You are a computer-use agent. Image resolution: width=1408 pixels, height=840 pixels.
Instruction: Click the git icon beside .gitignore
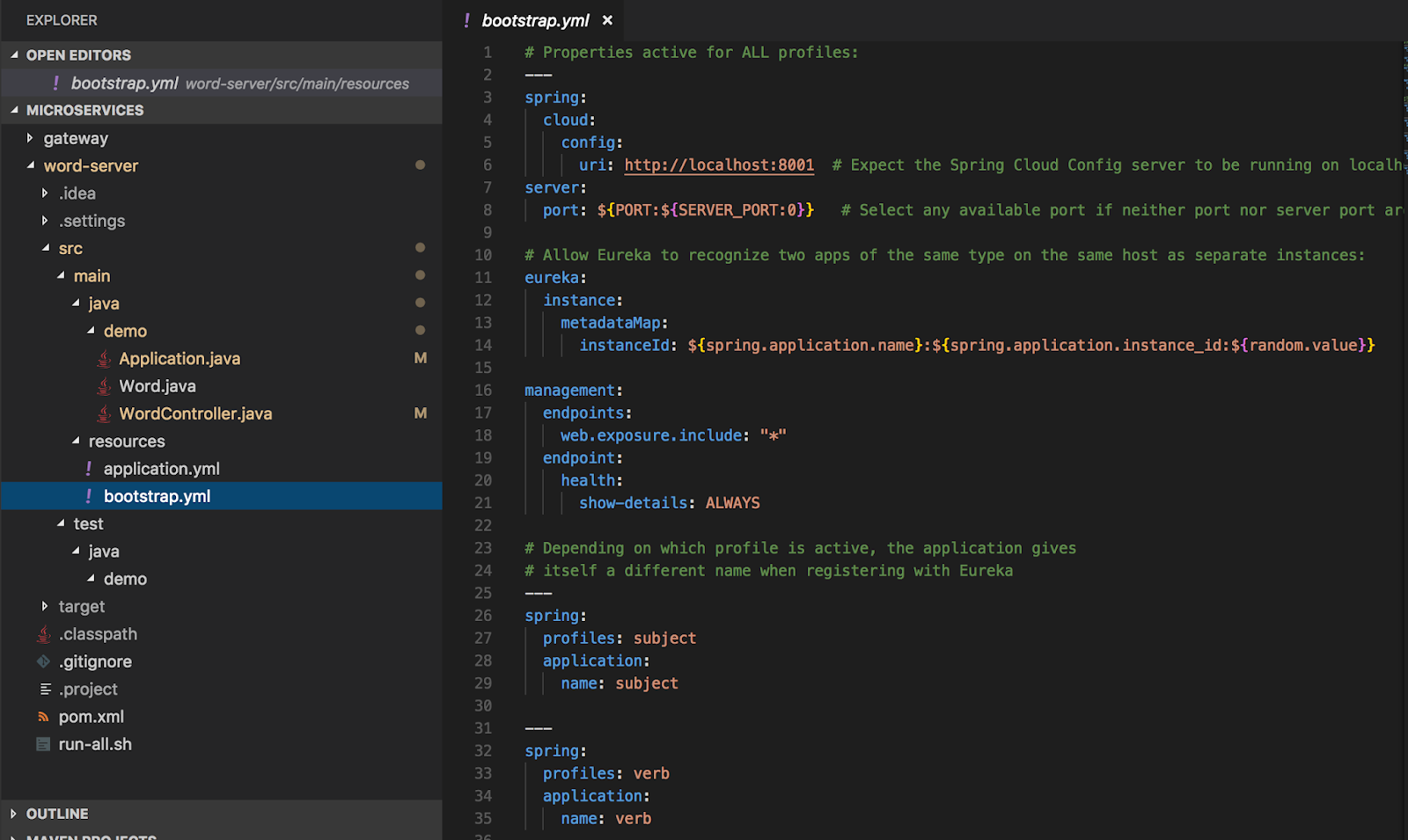click(43, 661)
